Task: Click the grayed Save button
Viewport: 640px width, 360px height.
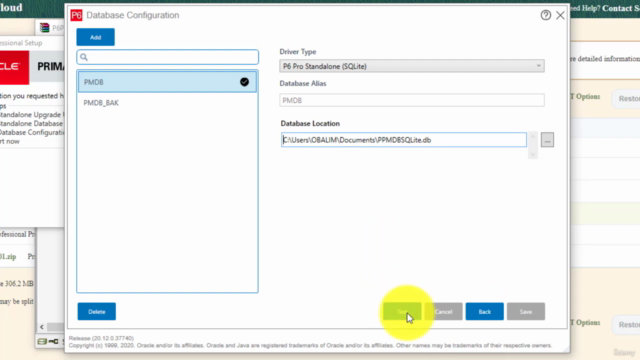Action: click(x=526, y=311)
